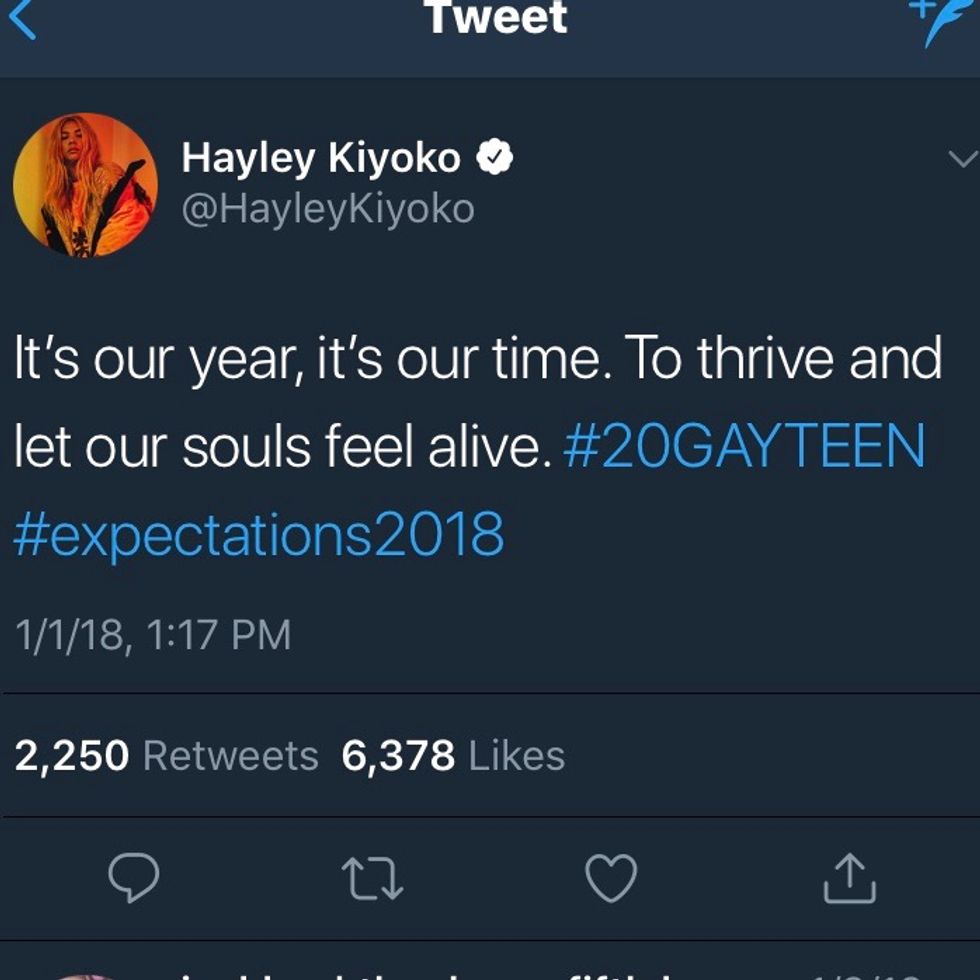Tap the @HayleyKiyoko handle
This screenshot has width=980, height=980.
(328, 209)
